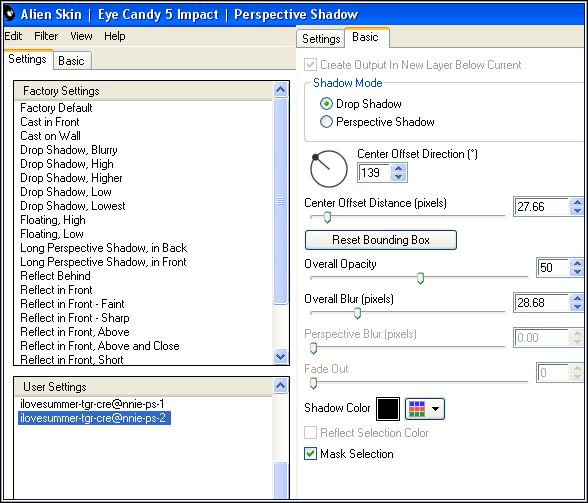Select Long Perspective Shadow, in Front preset

[103, 262]
